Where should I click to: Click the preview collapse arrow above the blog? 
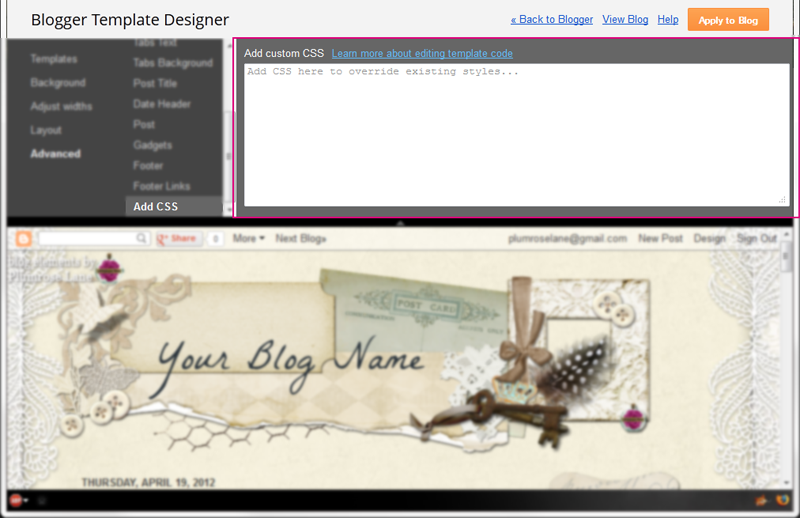[401, 223]
